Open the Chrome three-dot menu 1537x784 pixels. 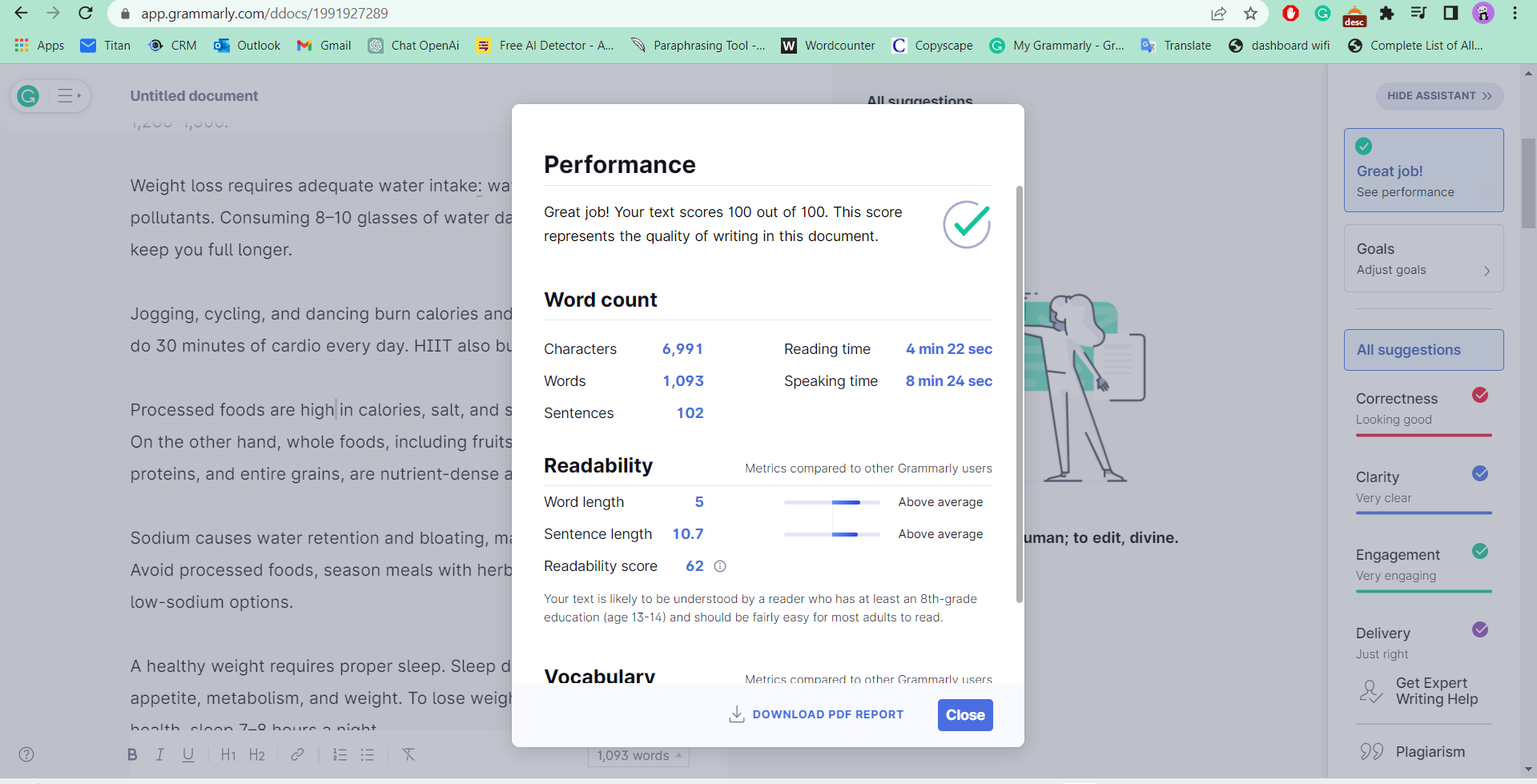tap(1515, 13)
